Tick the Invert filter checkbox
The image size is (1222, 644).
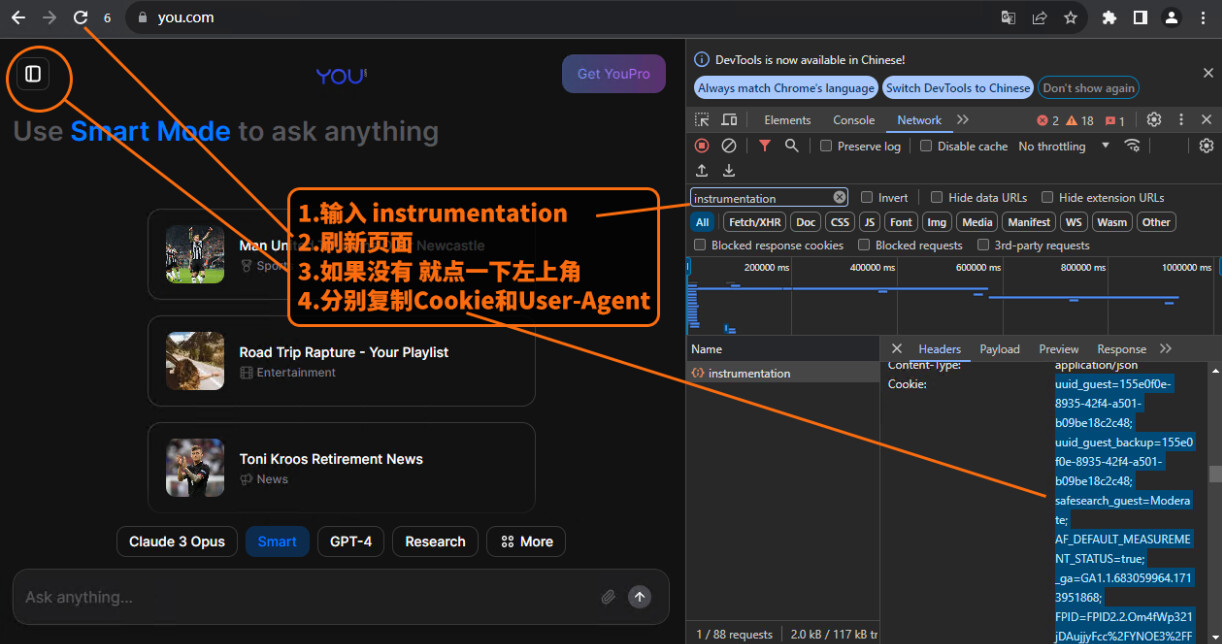867,197
